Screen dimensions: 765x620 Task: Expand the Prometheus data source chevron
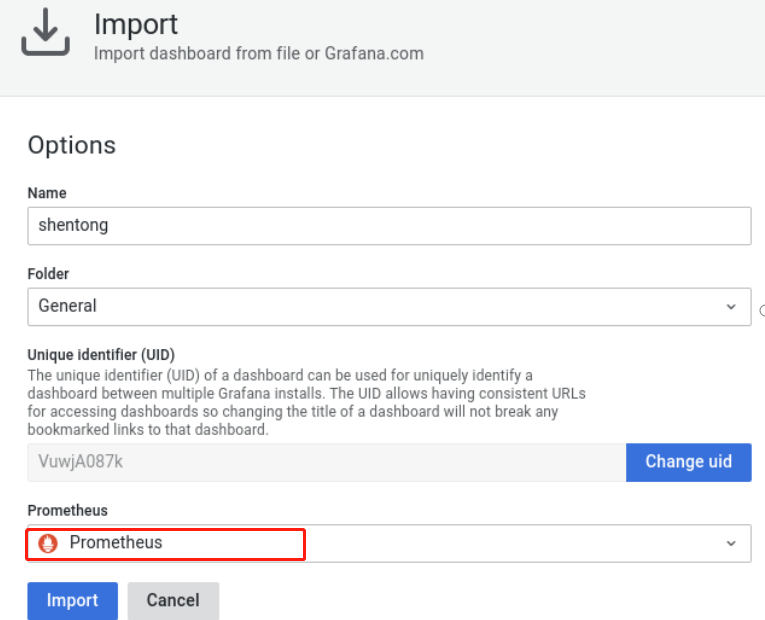pos(731,543)
